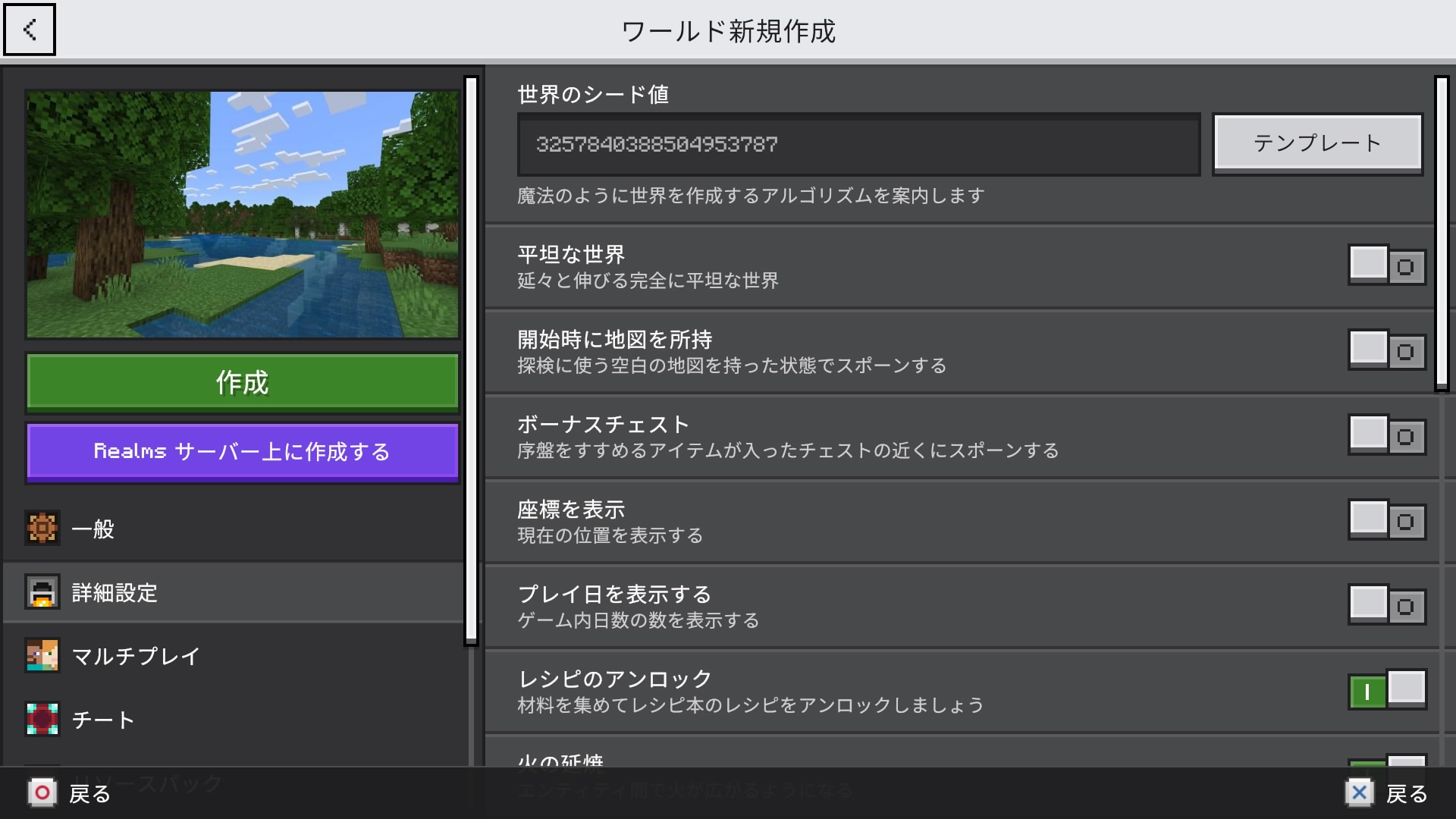Click the green 作成 button
This screenshot has height=819, width=1456.
[243, 382]
